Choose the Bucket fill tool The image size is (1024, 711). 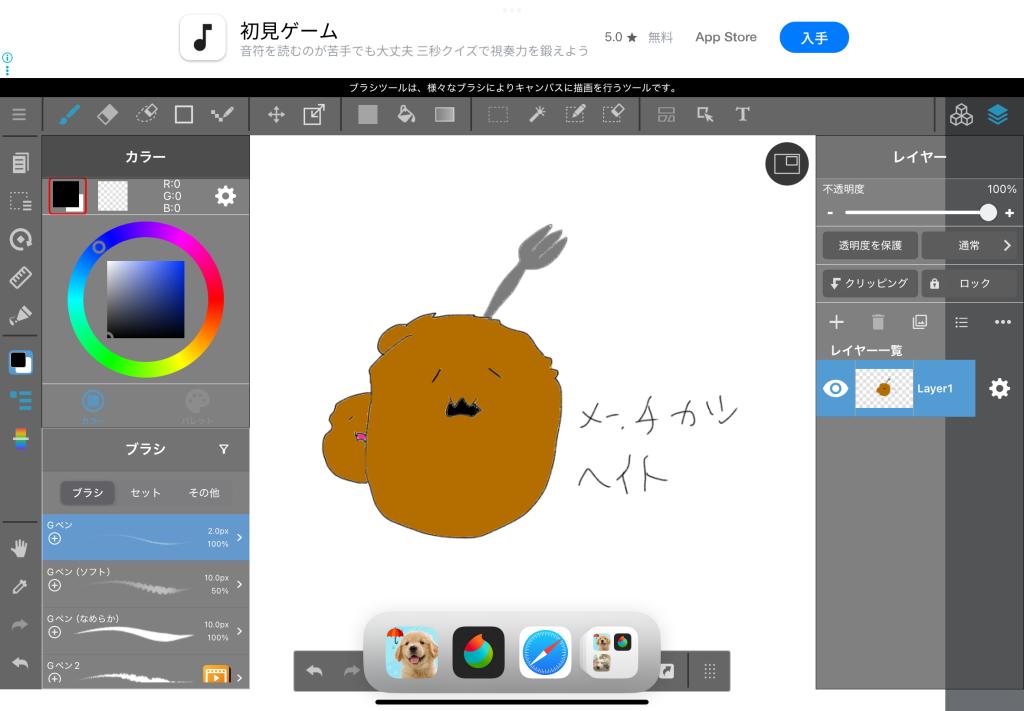[x=406, y=115]
